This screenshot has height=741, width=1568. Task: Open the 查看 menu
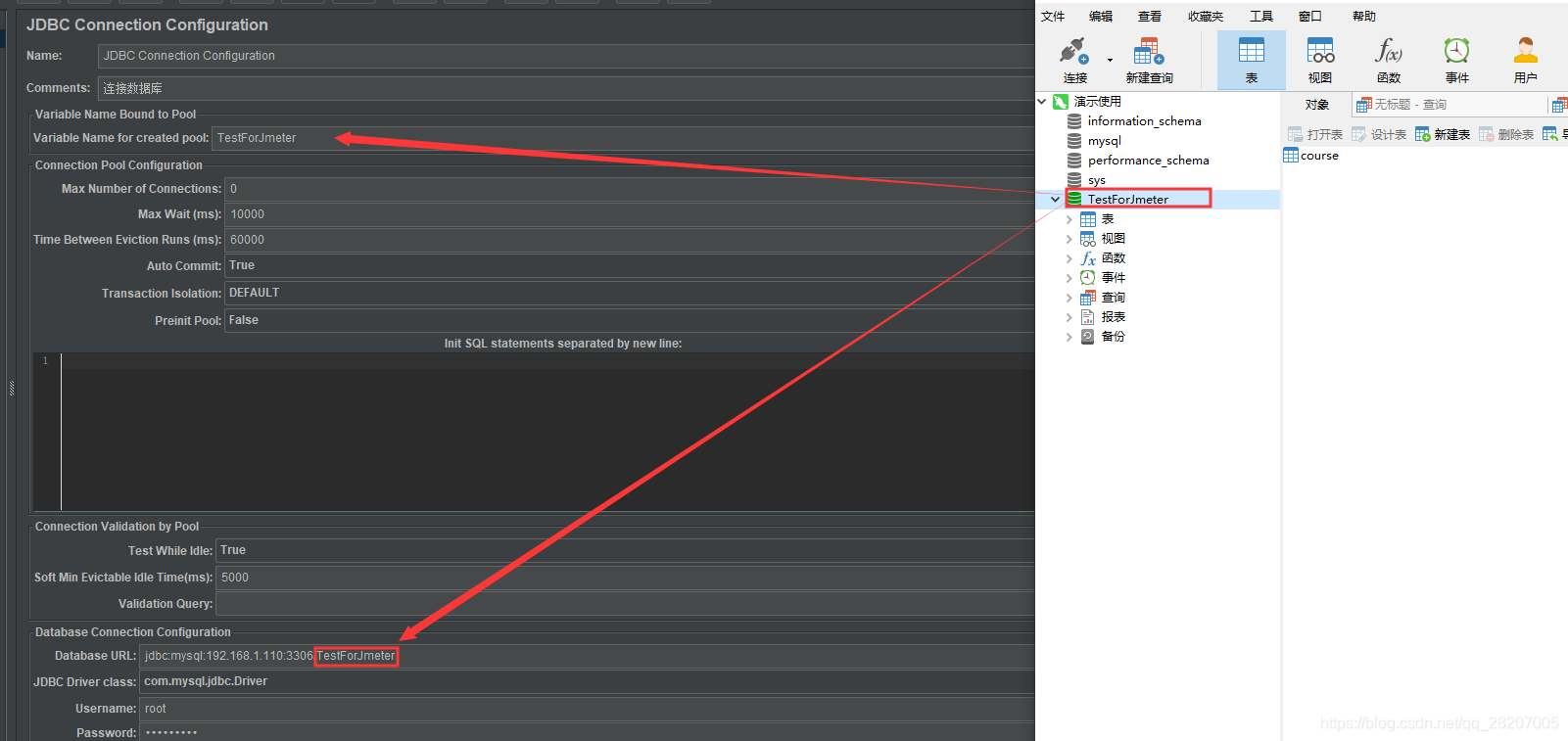[1150, 17]
